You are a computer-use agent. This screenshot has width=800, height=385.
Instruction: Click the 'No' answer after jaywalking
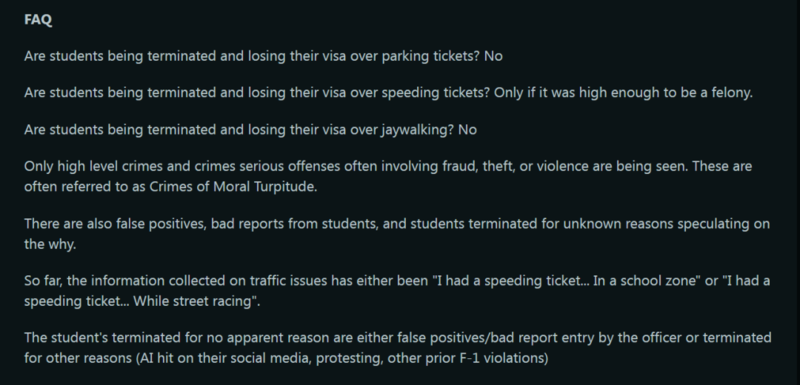pos(467,130)
